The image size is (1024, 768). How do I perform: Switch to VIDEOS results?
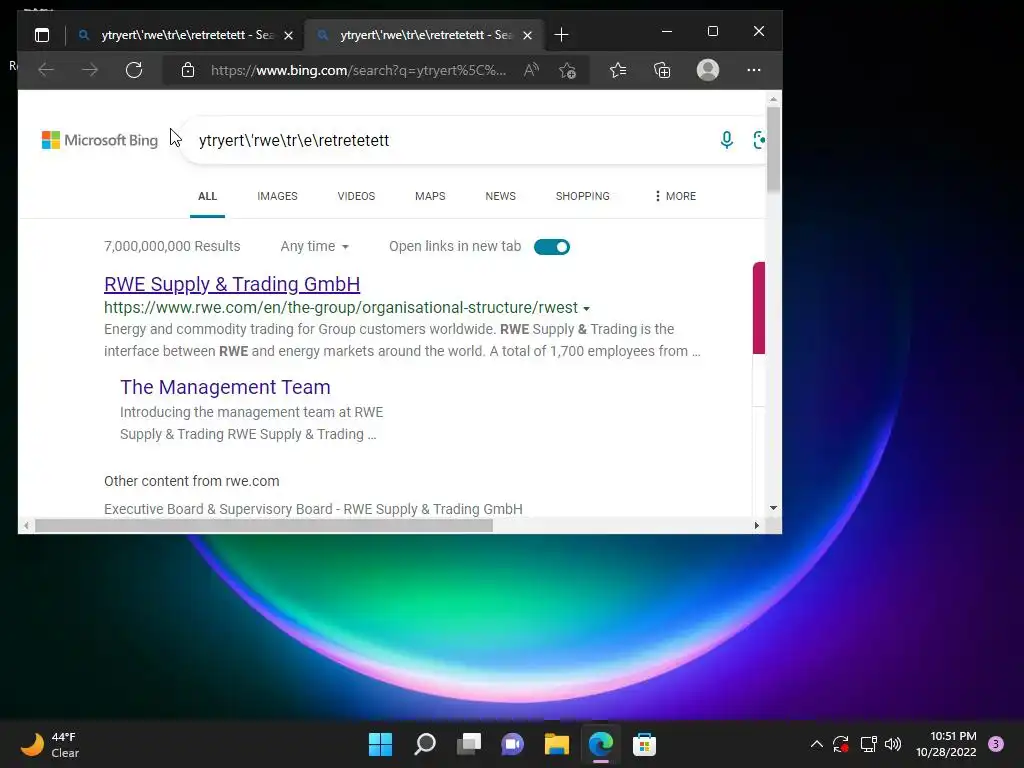coord(357,196)
